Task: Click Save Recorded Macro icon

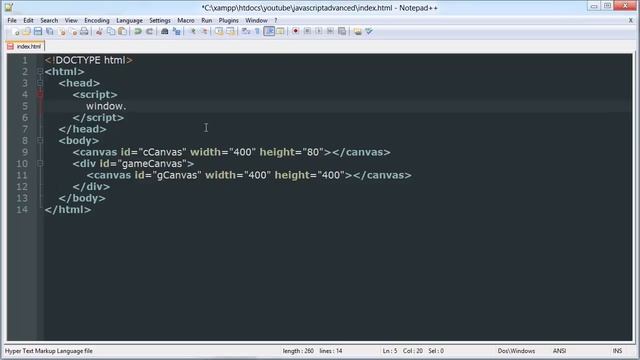Action: (x=342, y=31)
